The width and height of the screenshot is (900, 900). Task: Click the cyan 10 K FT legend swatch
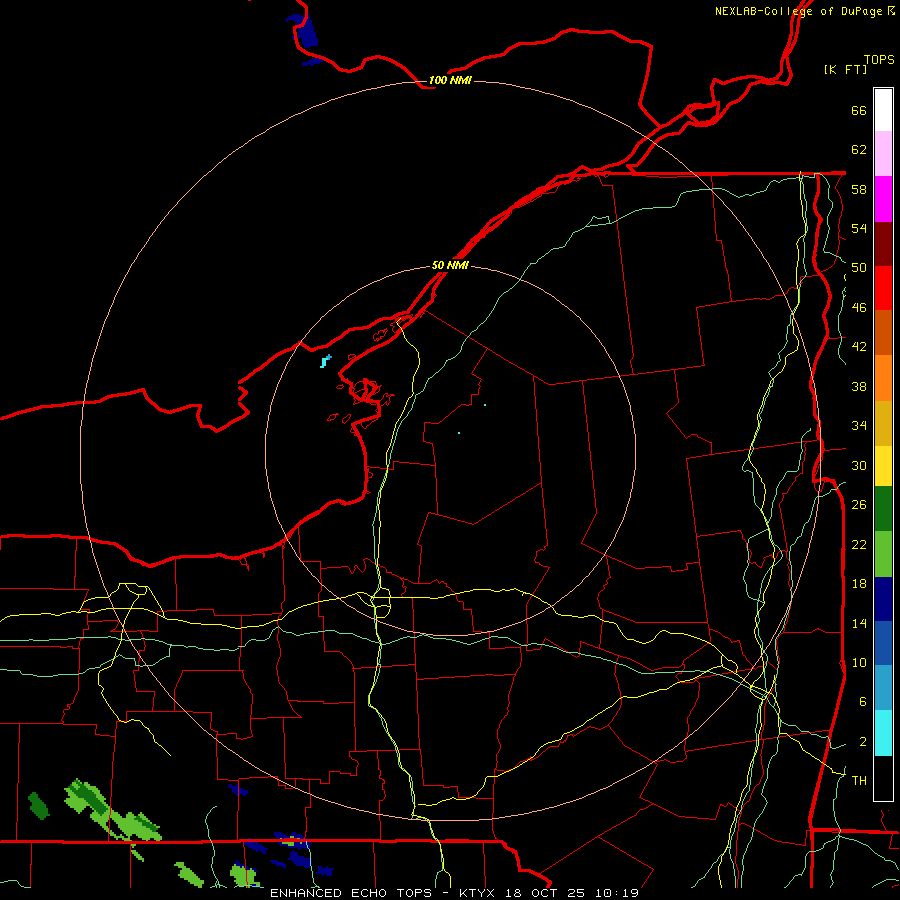[883, 733]
